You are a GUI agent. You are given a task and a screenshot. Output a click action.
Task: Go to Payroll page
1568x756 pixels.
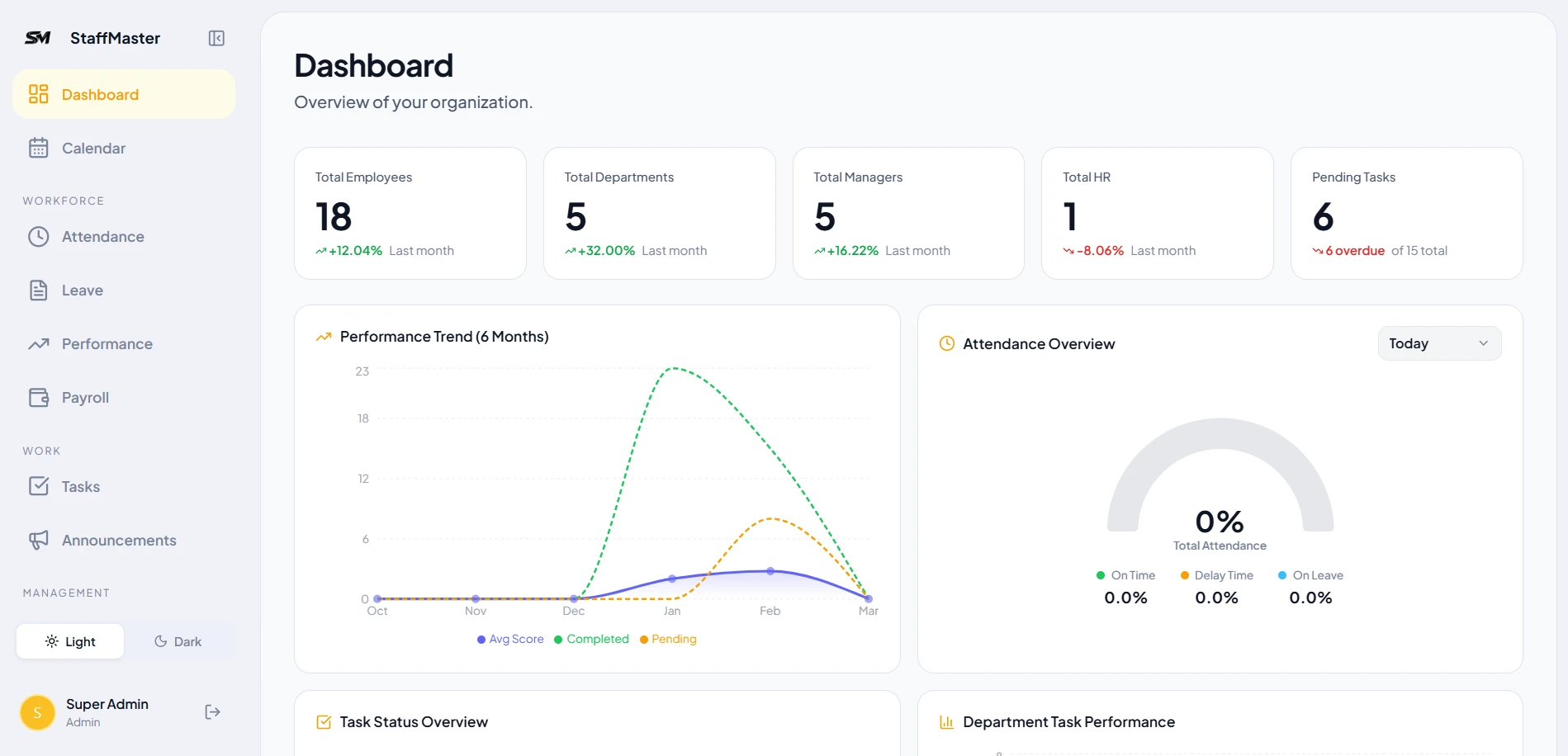point(124,398)
